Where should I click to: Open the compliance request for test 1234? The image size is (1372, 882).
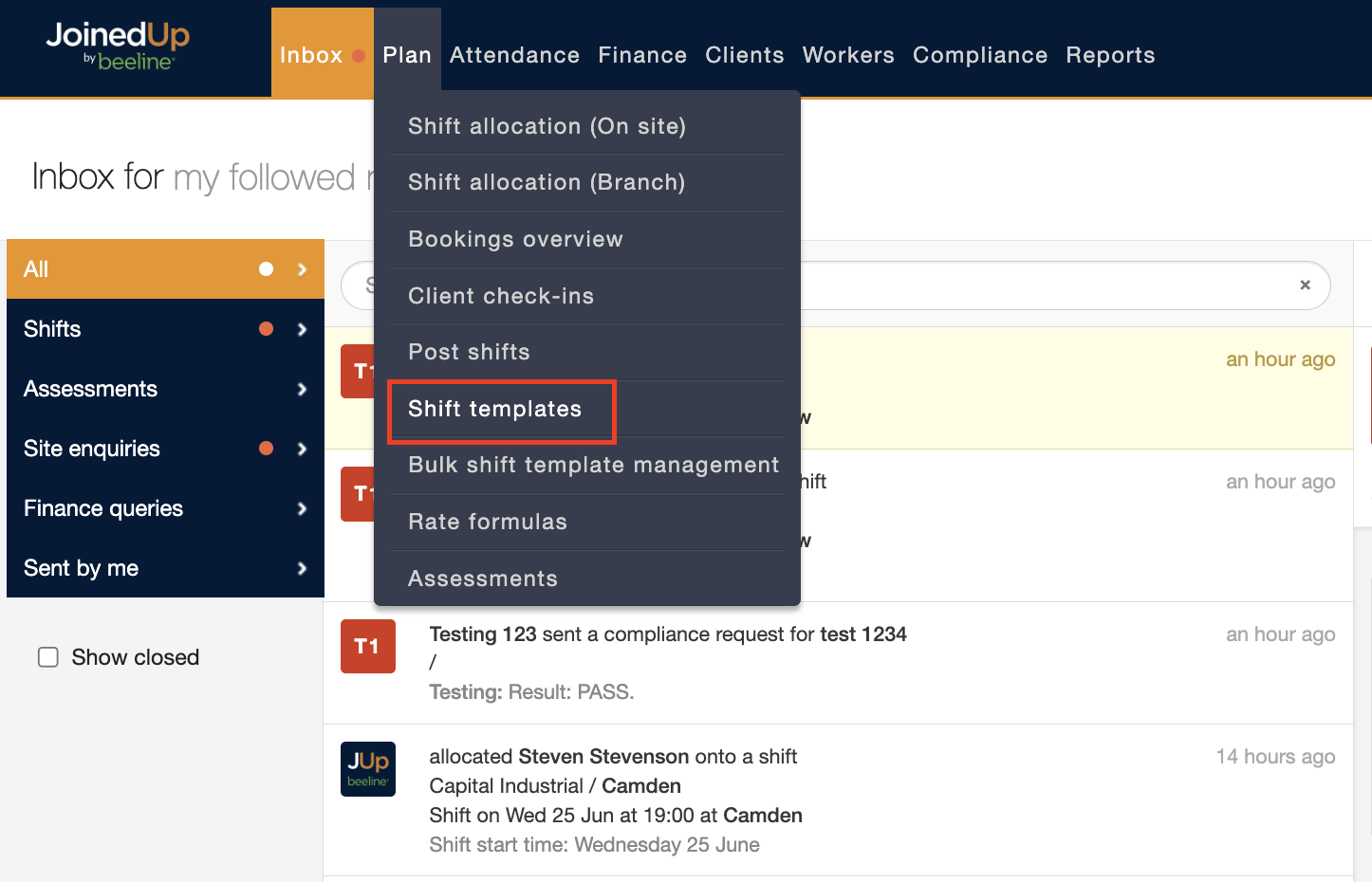[667, 634]
